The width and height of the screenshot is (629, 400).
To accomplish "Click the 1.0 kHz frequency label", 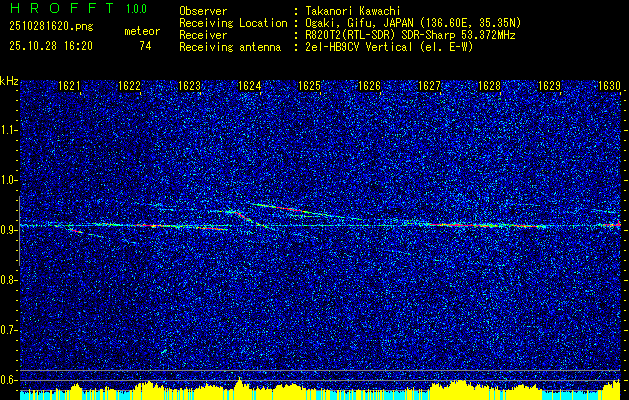I will pos(8,180).
